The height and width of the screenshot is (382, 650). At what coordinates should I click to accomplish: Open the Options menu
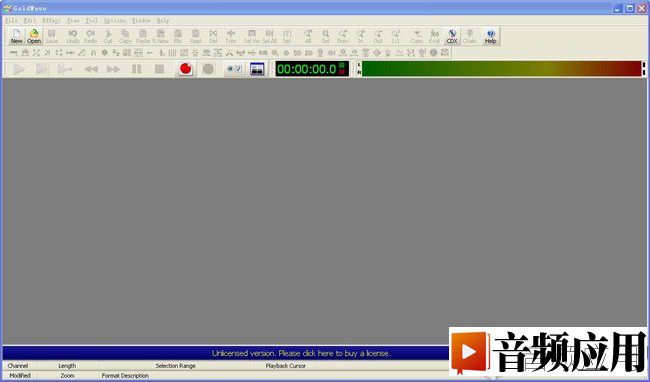[x=114, y=20]
